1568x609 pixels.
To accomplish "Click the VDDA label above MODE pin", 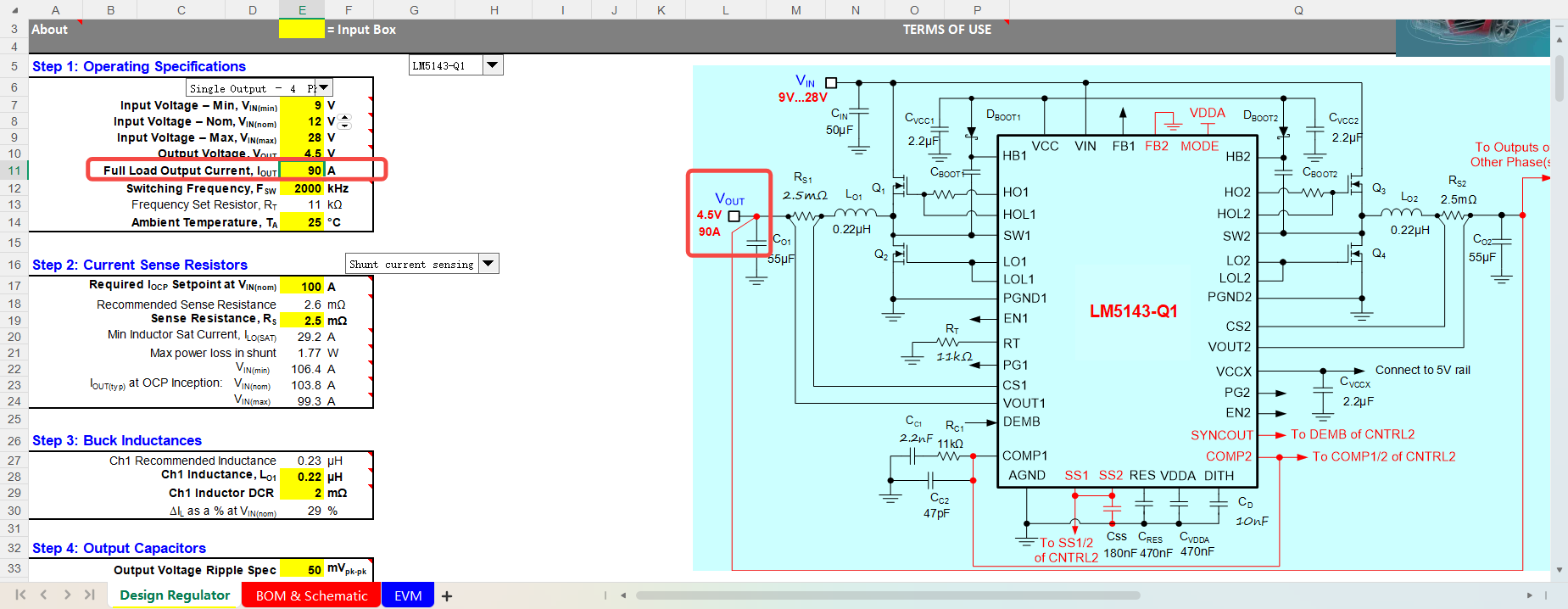I will click(x=1207, y=113).
